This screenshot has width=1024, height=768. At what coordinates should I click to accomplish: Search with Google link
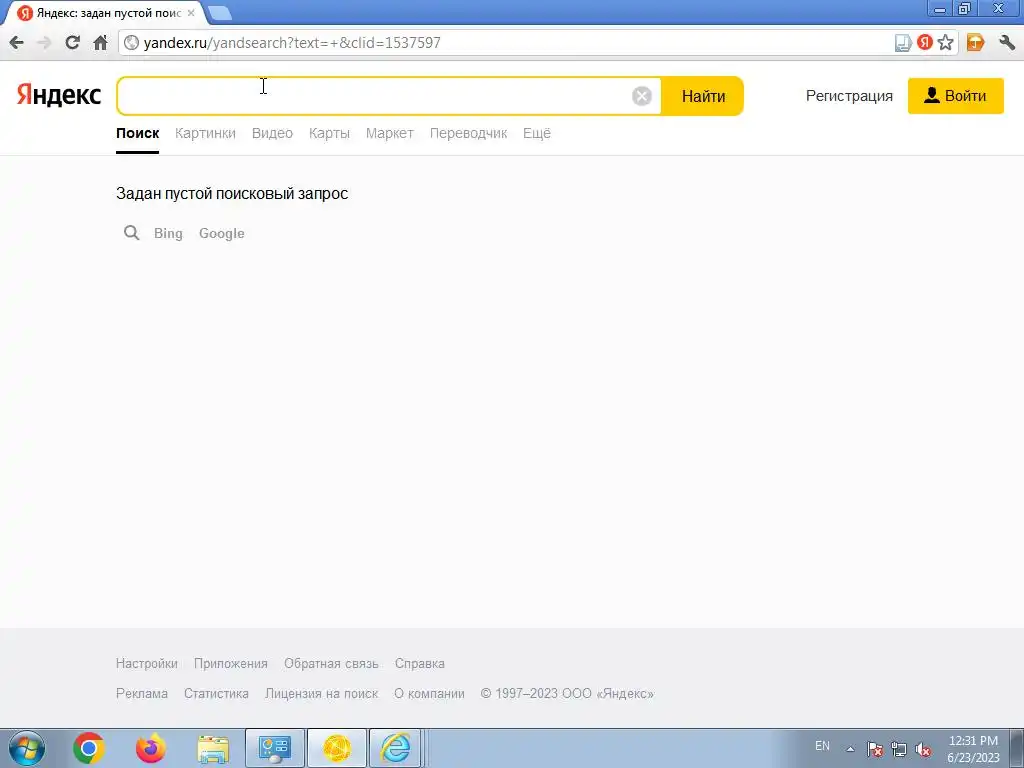(221, 233)
